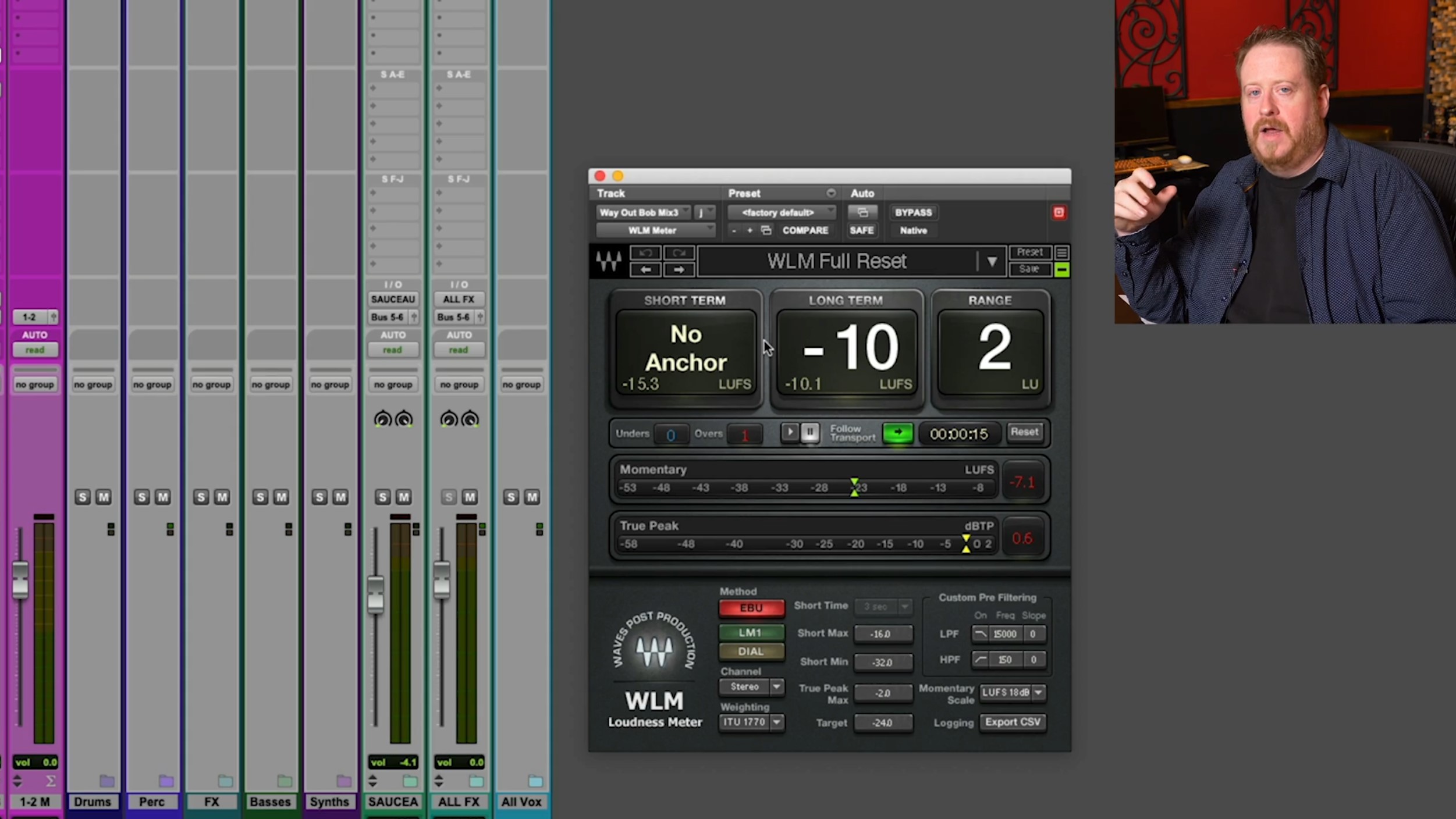Toggle the BYPASS button
The height and width of the screenshot is (819, 1456).
pos(913,212)
